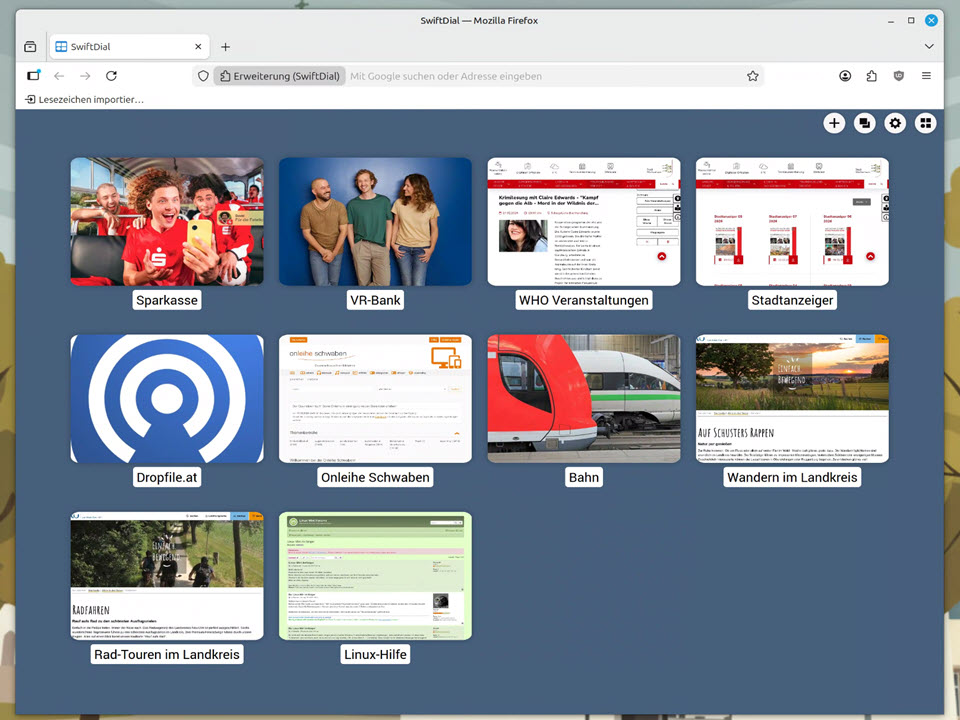Image resolution: width=960 pixels, height=720 pixels.
Task: Click the Erweiterung (SwiftDial) identity button
Action: pyautogui.click(x=280, y=76)
